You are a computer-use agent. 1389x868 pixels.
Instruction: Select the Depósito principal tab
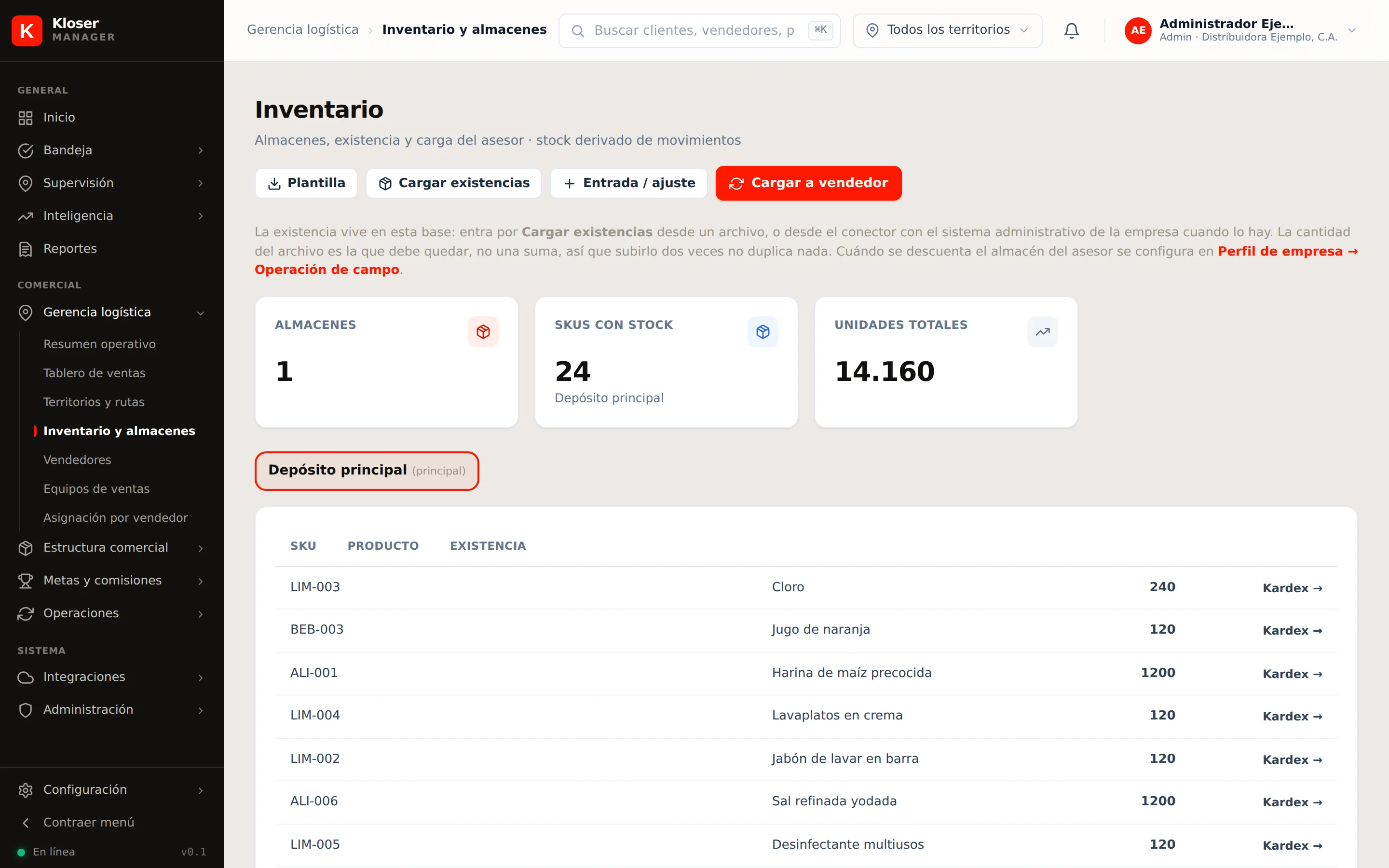point(367,471)
